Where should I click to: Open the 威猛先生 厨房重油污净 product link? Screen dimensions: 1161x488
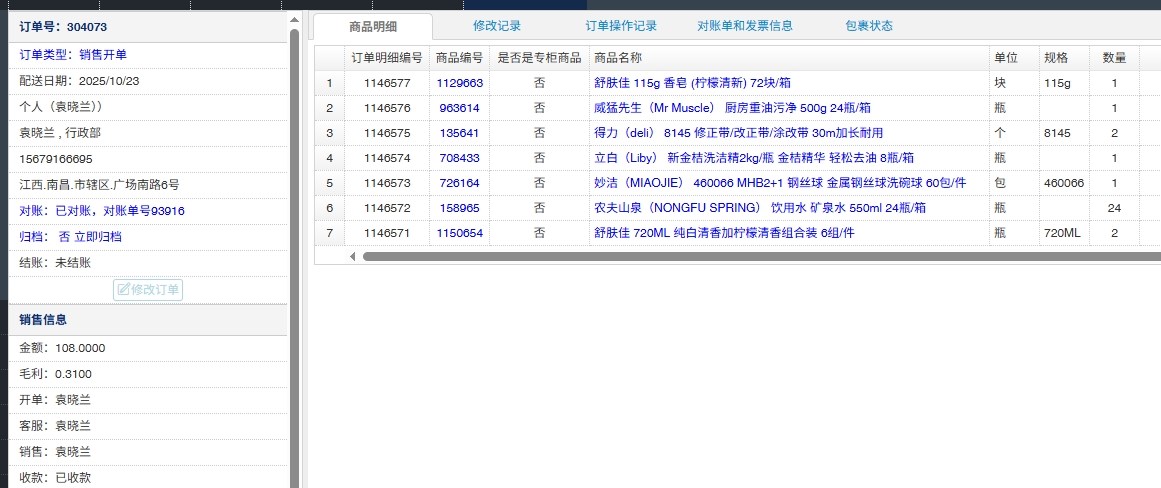coord(731,108)
